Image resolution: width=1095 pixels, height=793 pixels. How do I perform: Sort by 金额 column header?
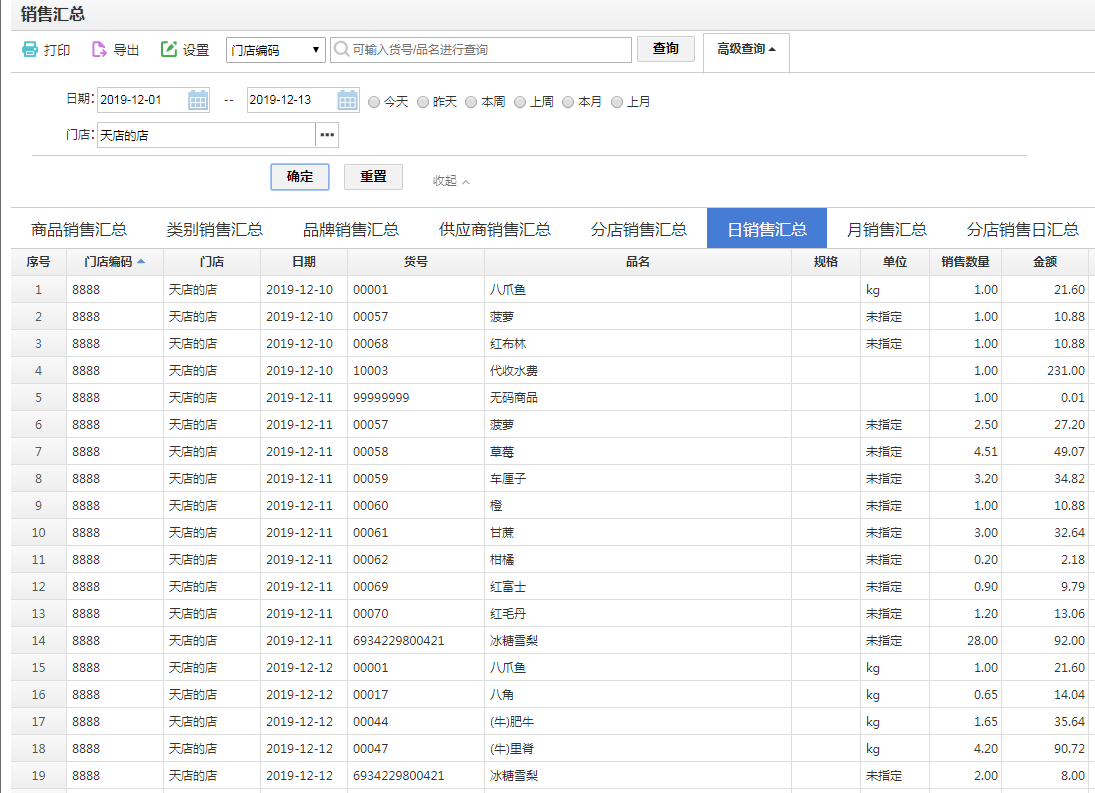click(1045, 262)
